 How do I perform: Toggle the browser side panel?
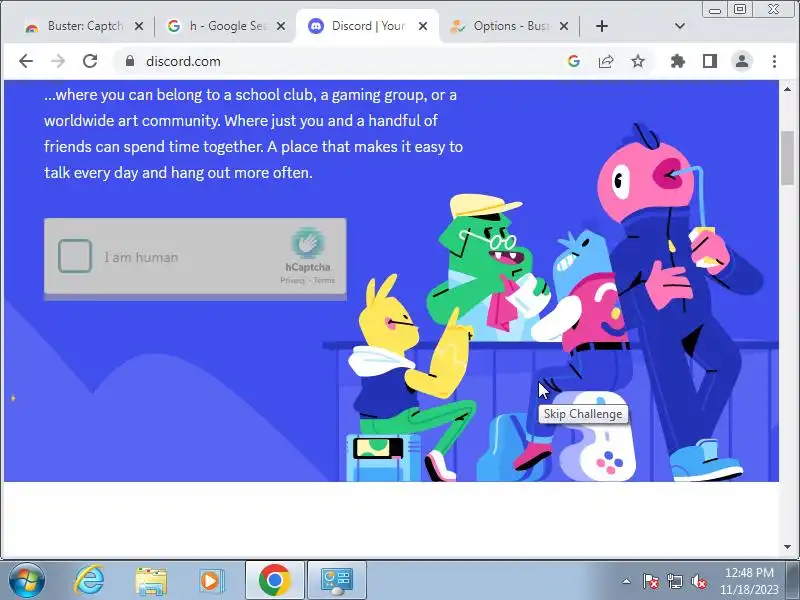[x=710, y=61]
